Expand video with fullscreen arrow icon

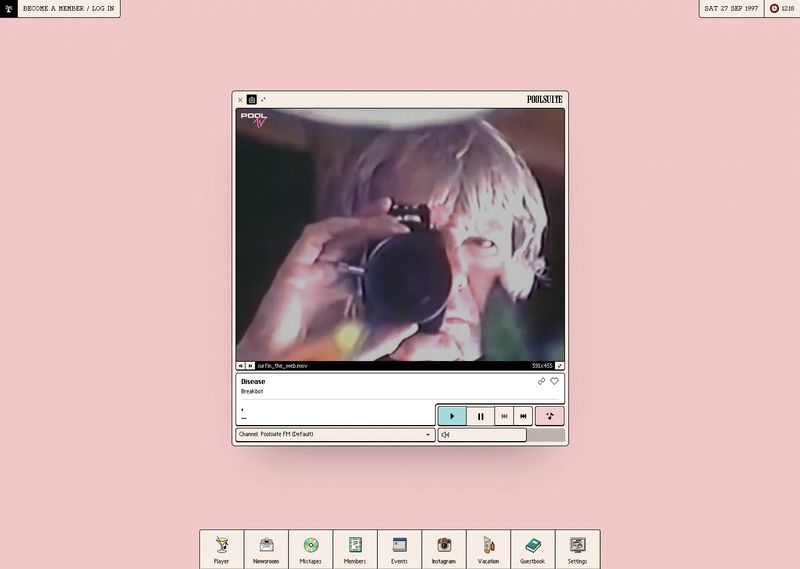click(559, 366)
